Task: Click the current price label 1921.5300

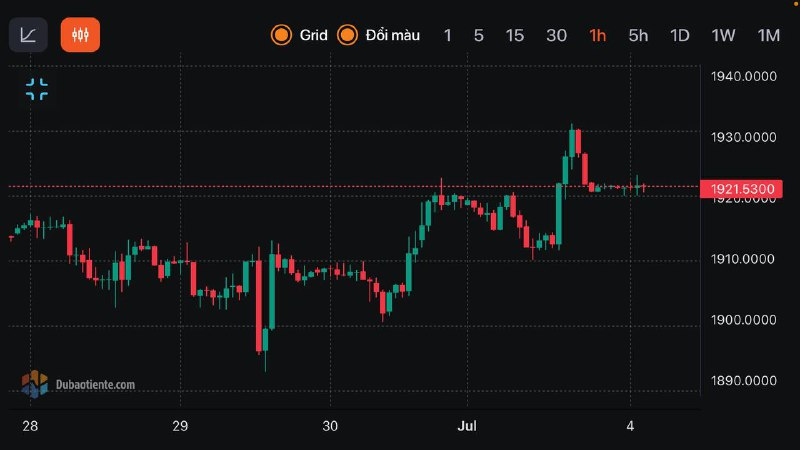Action: tap(741, 188)
